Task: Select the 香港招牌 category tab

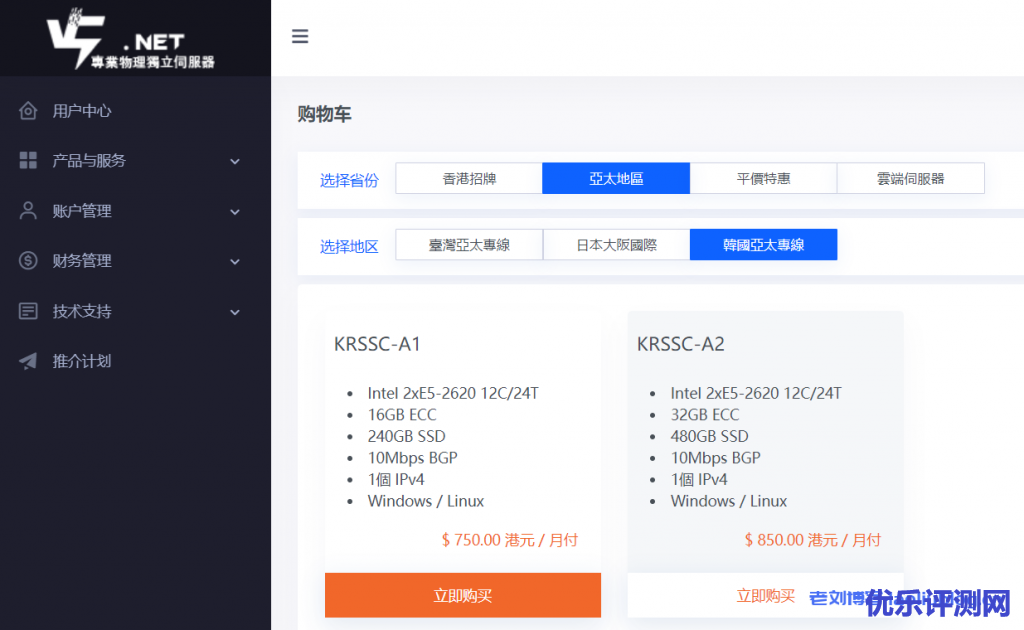Action: point(469,179)
